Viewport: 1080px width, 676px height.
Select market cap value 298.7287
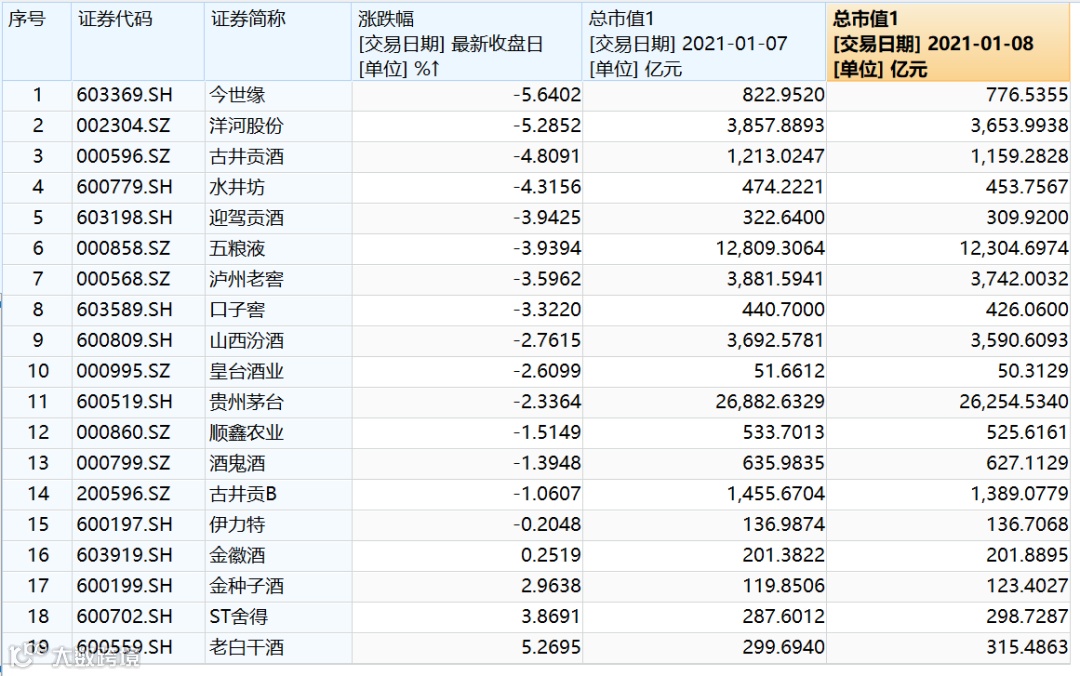(x=1027, y=616)
